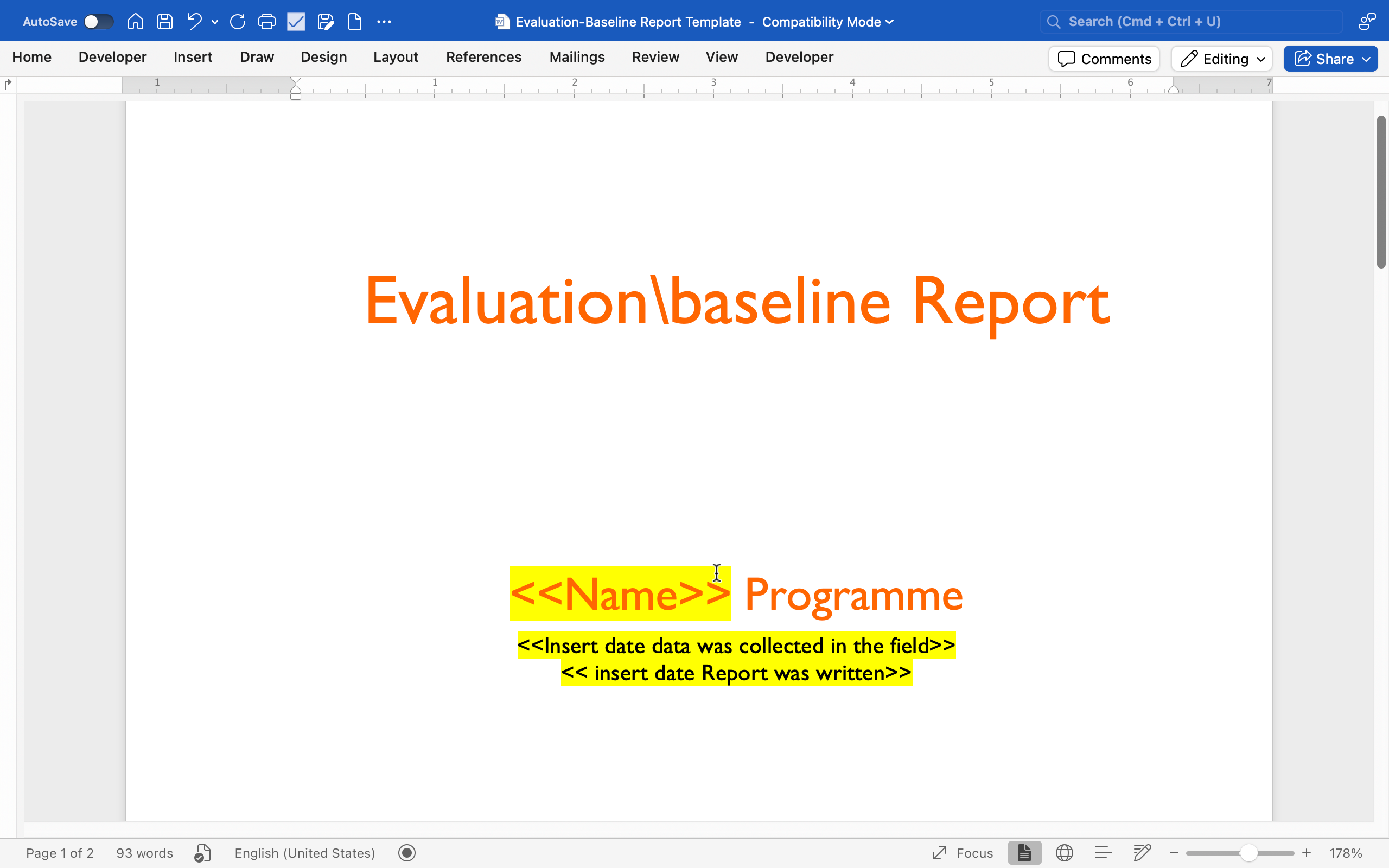Image resolution: width=1389 pixels, height=868 pixels.
Task: Click the Save icon in the title bar
Action: point(165,22)
